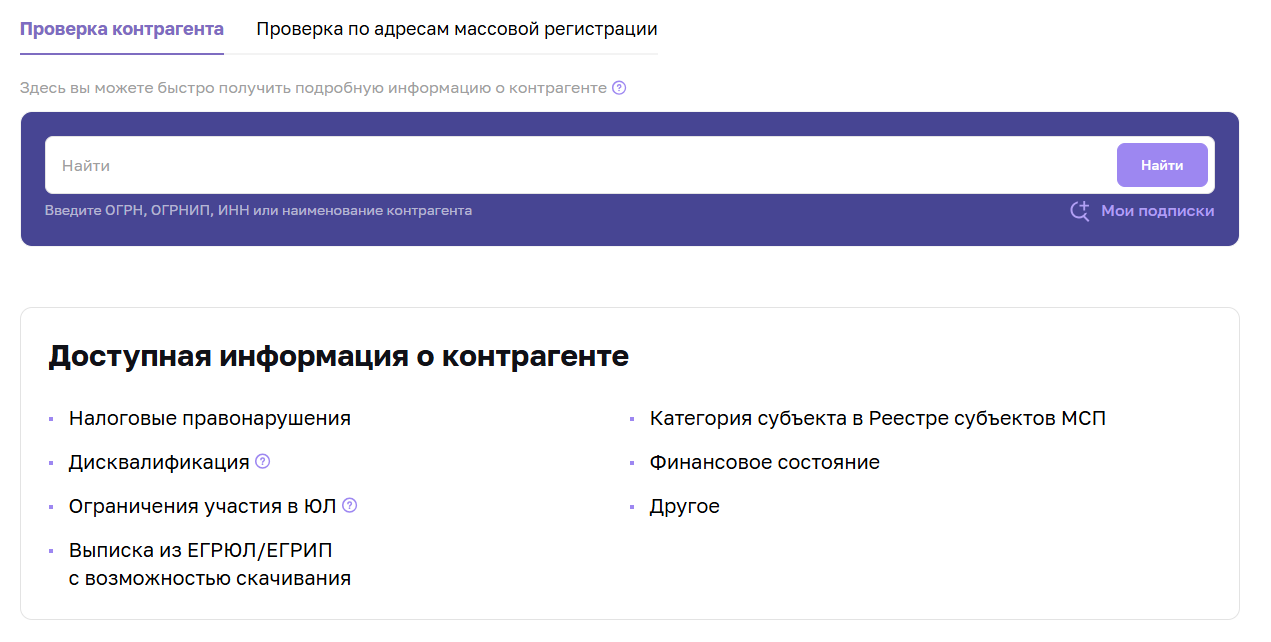Screen dimensions: 1271x642
Task: Select the Налоговые правонарушения list item
Action: 210,418
